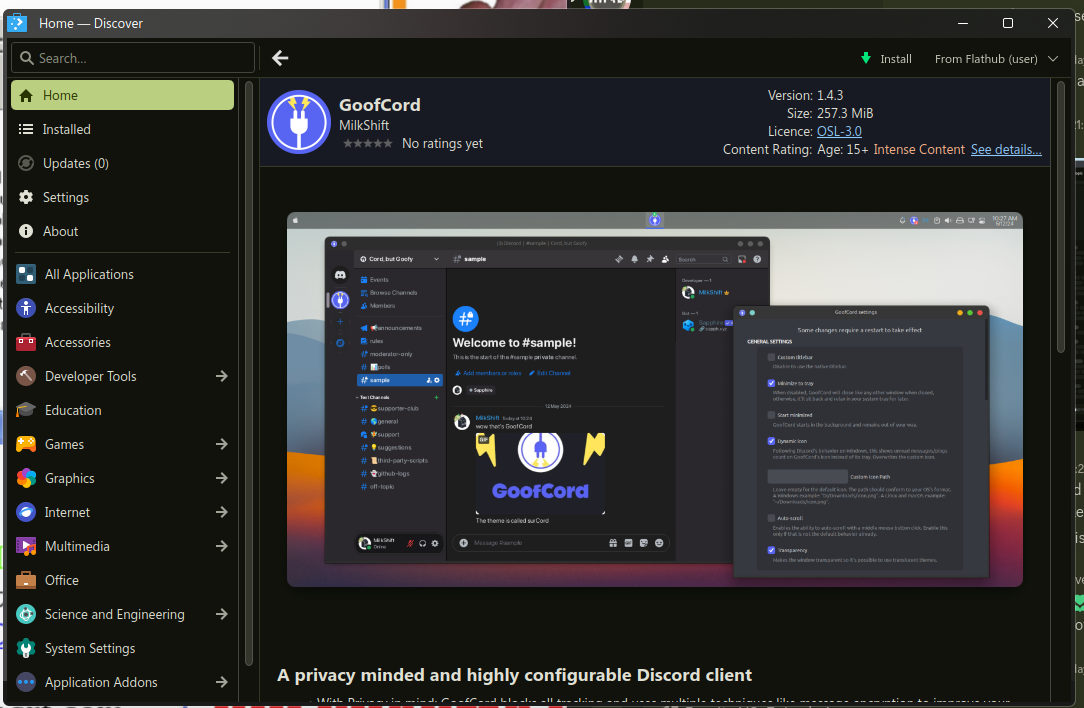Open the System Settings category label
1084x708 pixels.
coord(90,649)
